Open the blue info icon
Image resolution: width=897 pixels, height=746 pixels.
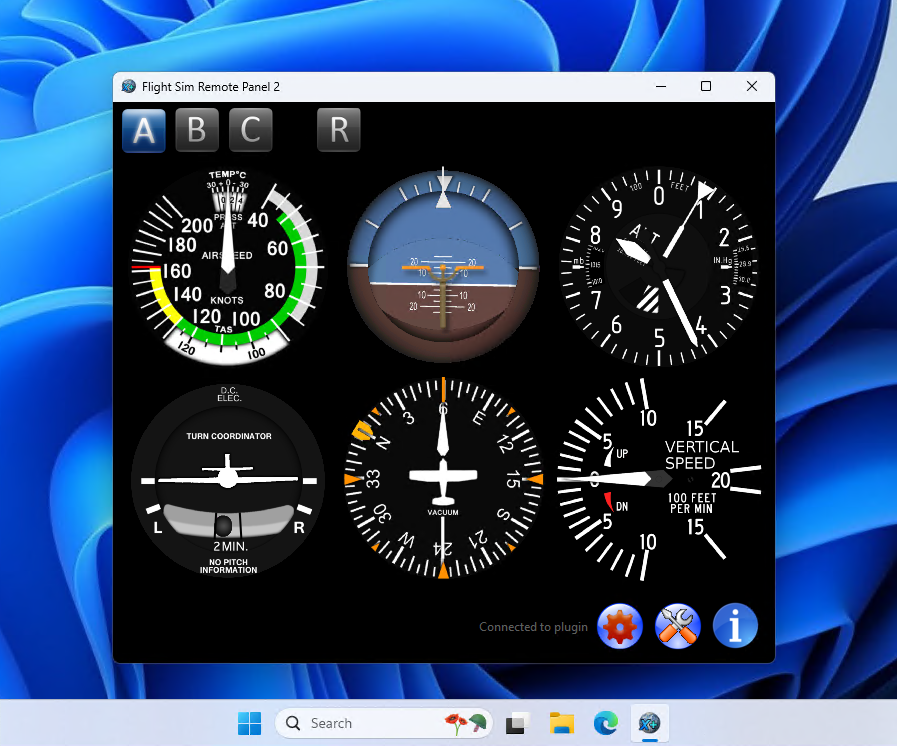[x=735, y=626]
